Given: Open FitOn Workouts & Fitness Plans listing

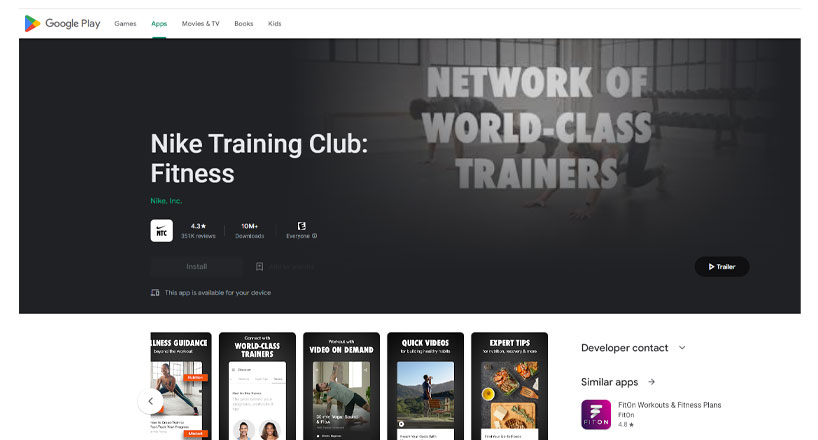Looking at the screenshot, I should coord(669,405).
